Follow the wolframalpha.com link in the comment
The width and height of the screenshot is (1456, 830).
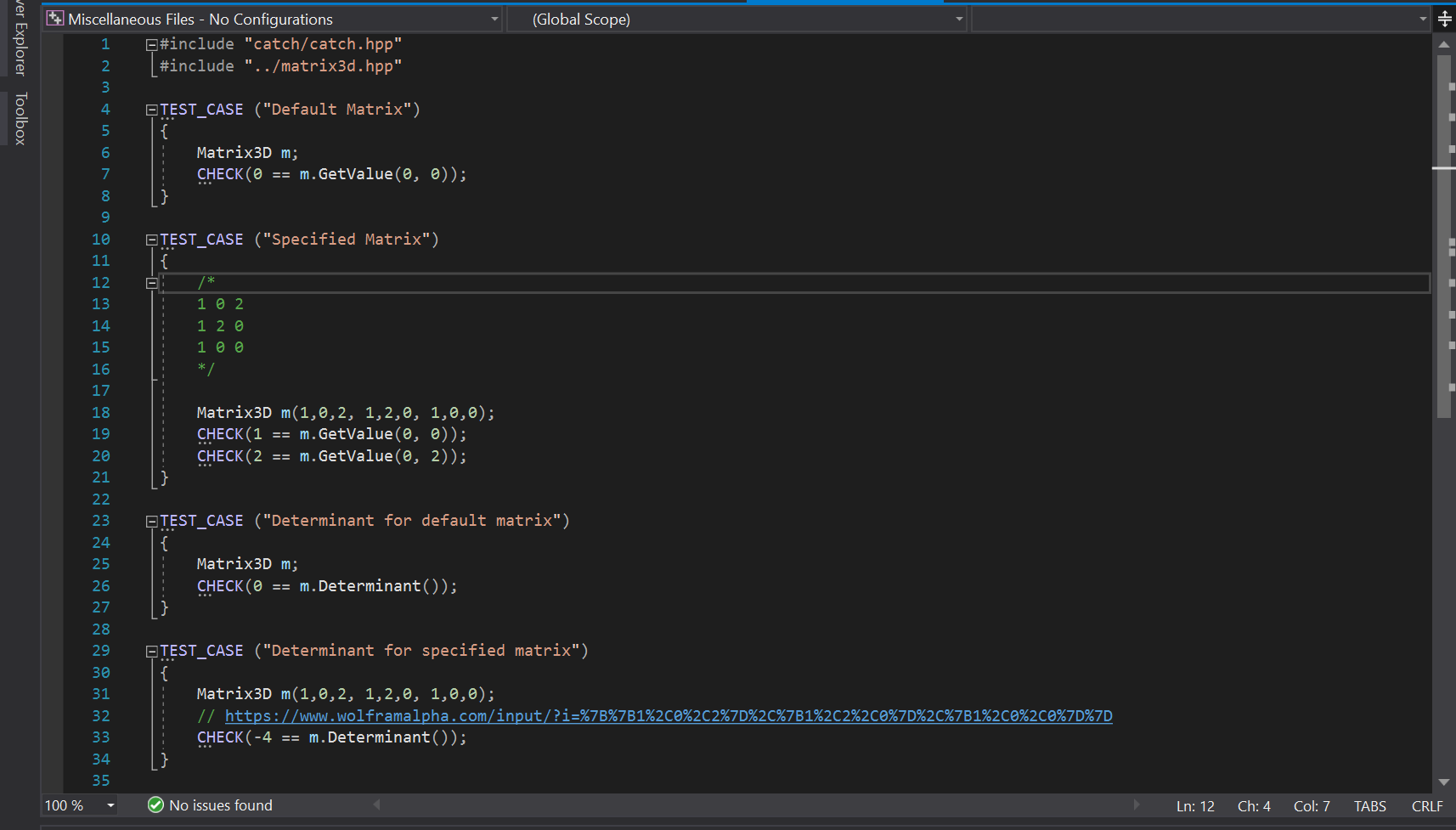669,716
